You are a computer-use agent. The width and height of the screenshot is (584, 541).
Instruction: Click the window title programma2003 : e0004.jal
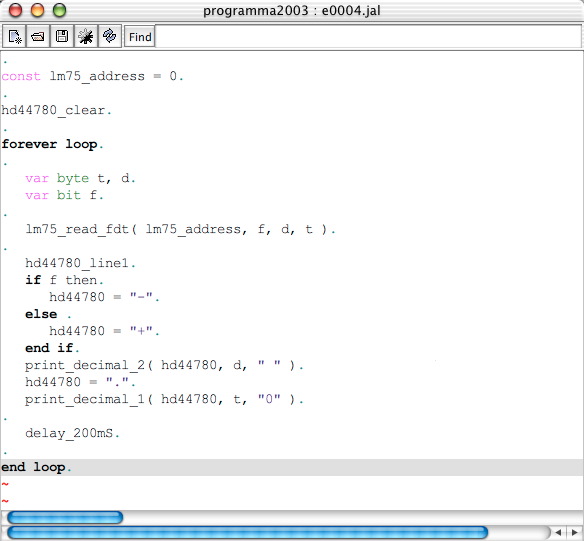(292, 10)
